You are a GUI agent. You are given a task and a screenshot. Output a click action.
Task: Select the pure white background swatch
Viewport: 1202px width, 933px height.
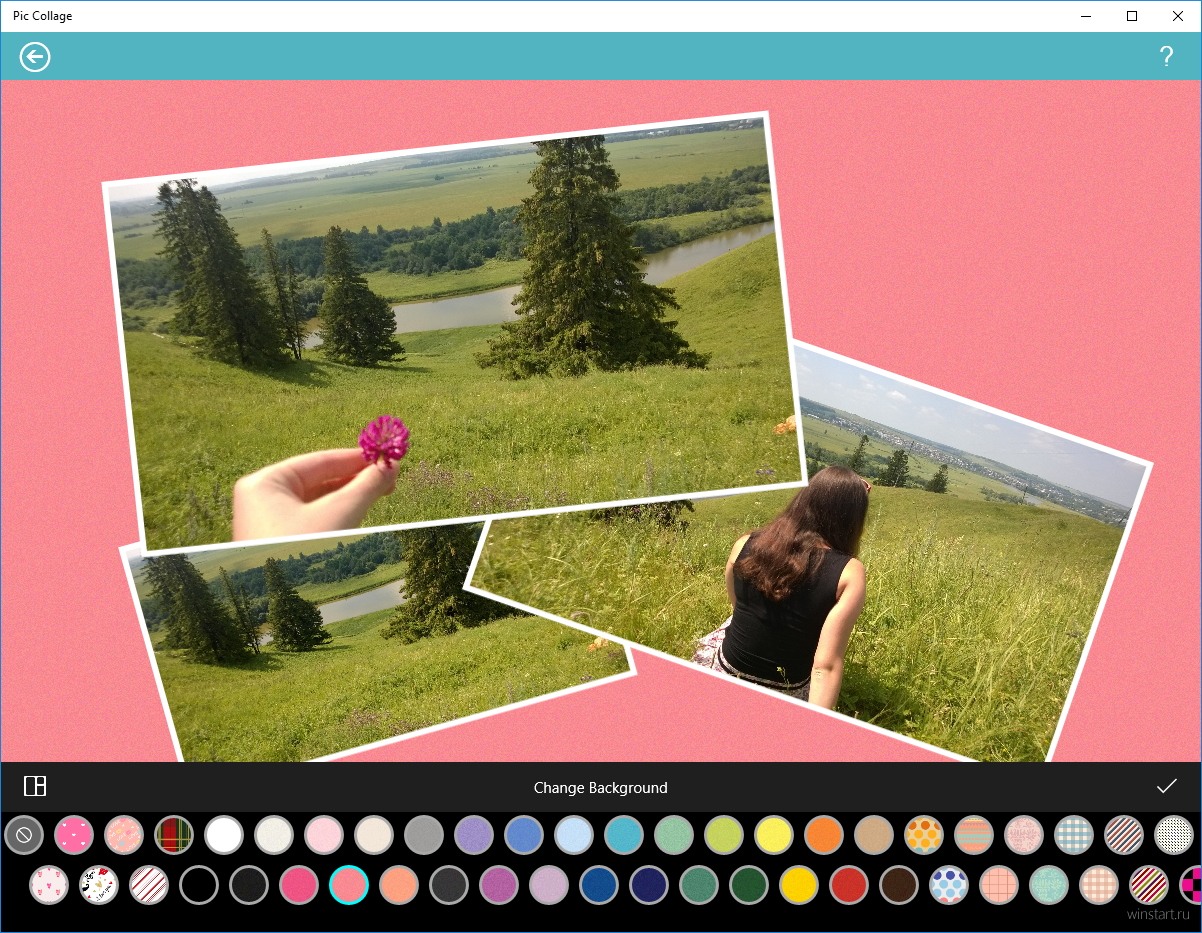click(x=224, y=835)
